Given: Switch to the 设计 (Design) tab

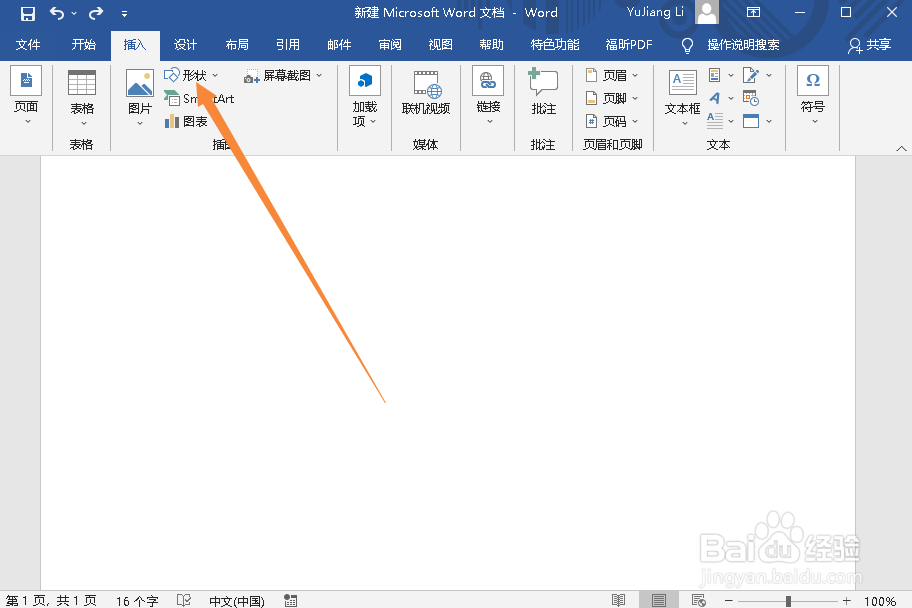Looking at the screenshot, I should pos(186,45).
